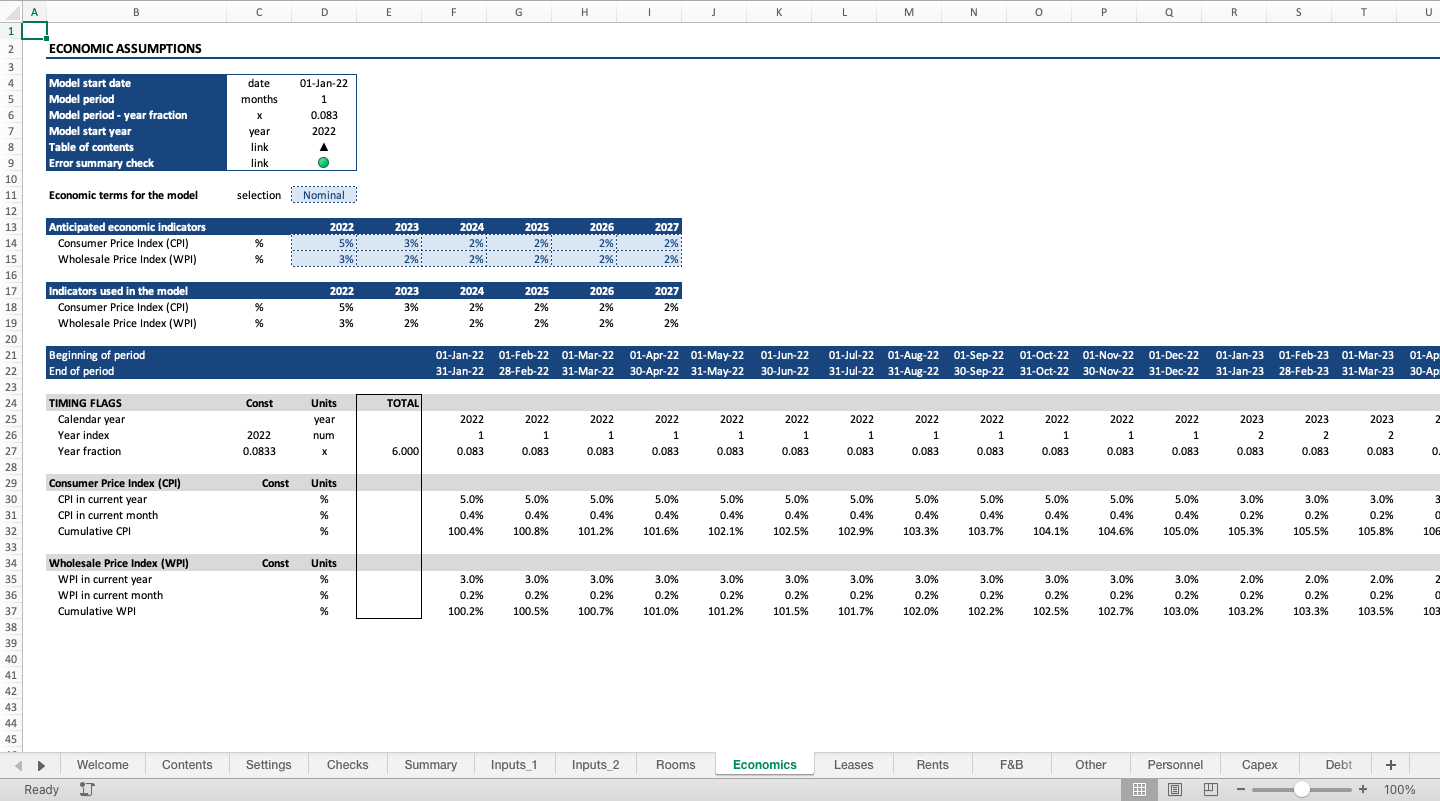Open the Nominal economic terms selection dropdown
Image resolution: width=1440 pixels, height=801 pixels.
[324, 194]
